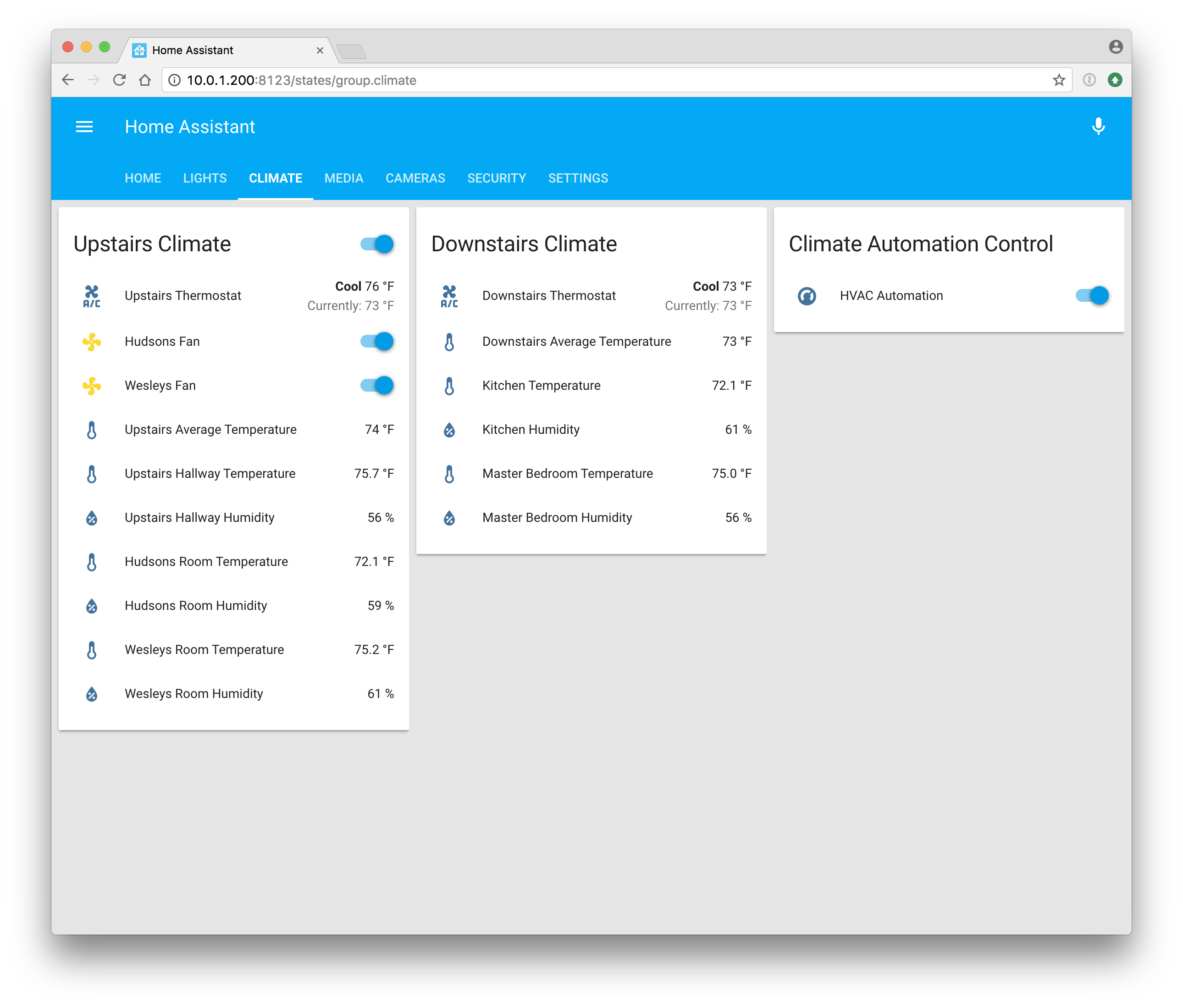Click the fan icon next to Wesleys Fan
The image size is (1183, 1008).
90,385
